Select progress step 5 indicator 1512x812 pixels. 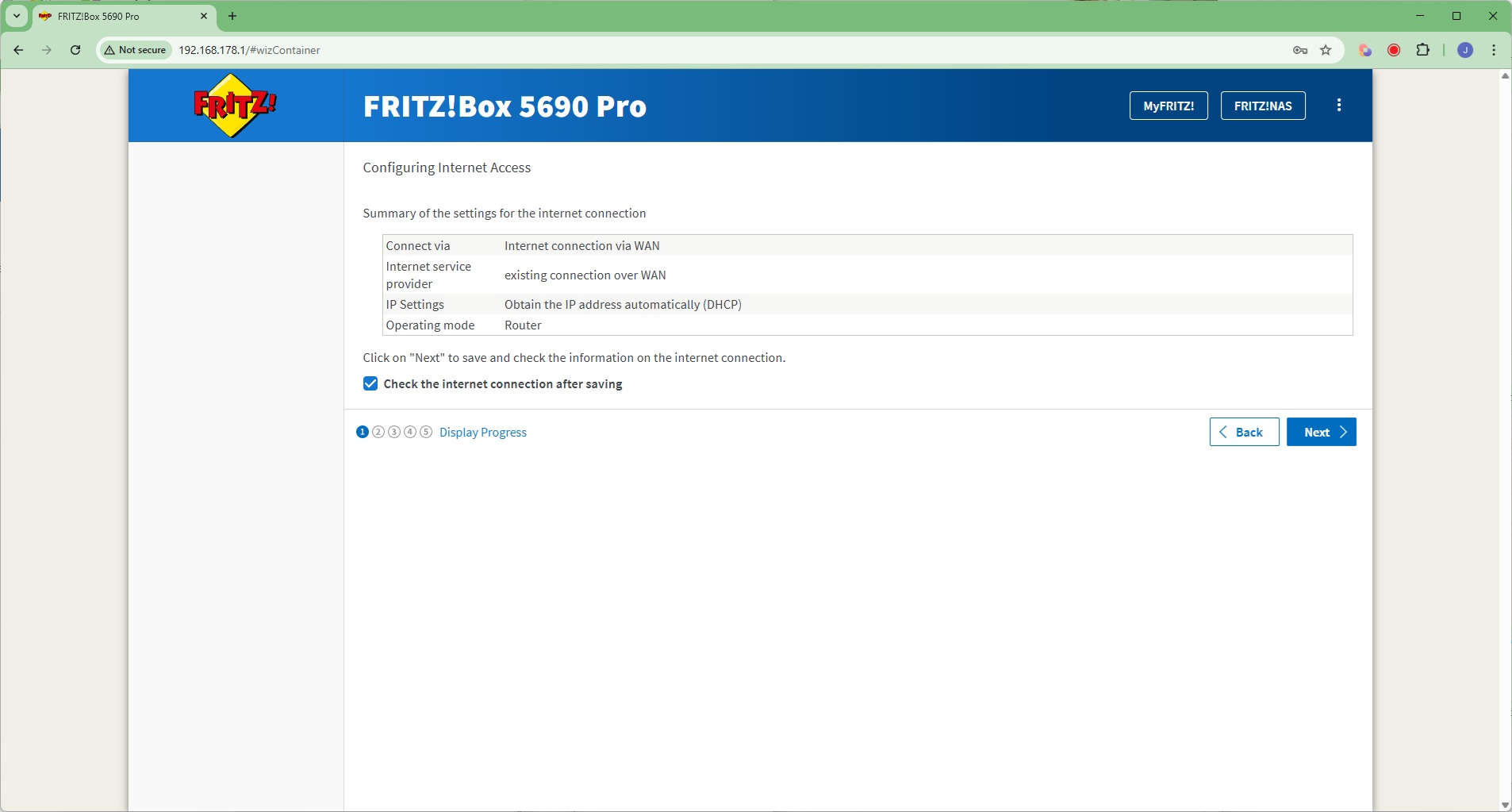(x=426, y=432)
